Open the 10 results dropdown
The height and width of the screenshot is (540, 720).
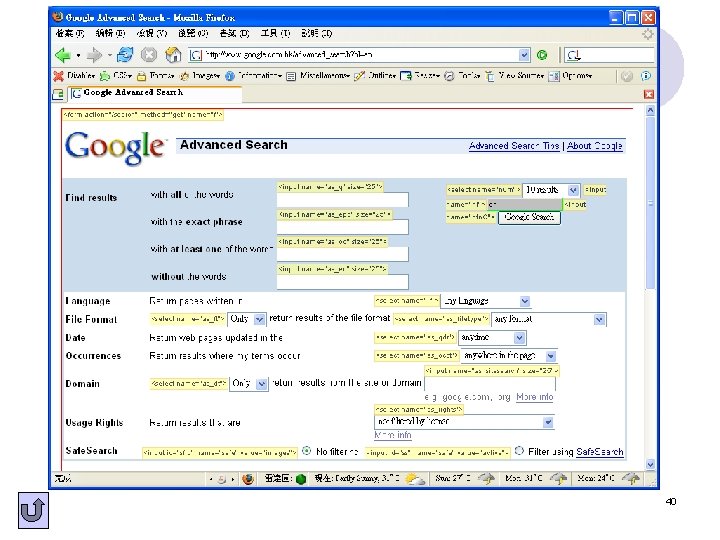point(551,190)
